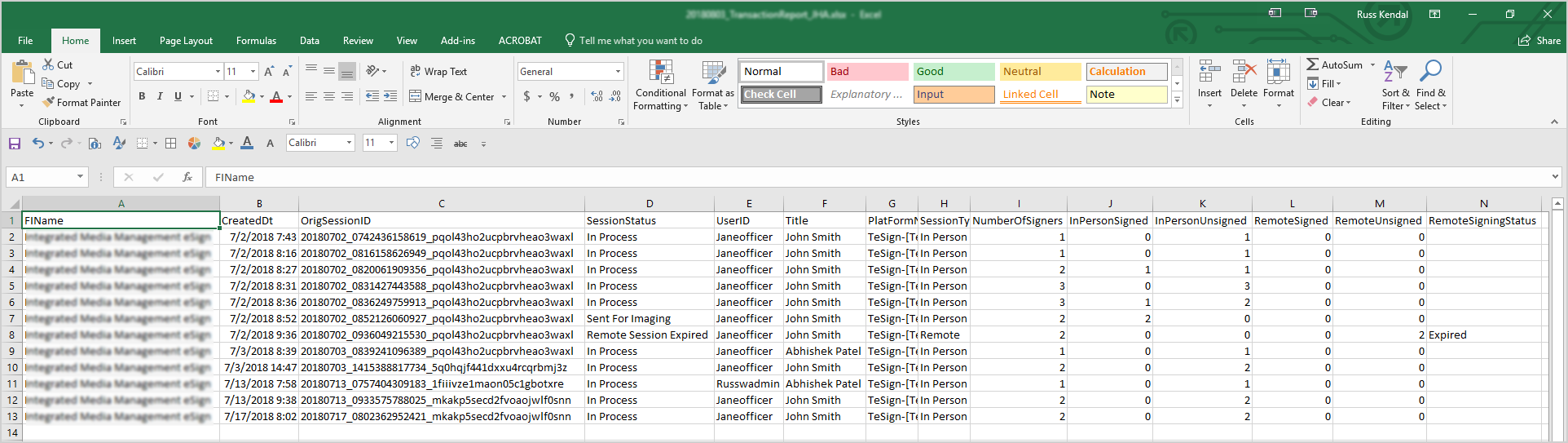
Task: Click the Increase Decimal icon
Action: point(597,96)
